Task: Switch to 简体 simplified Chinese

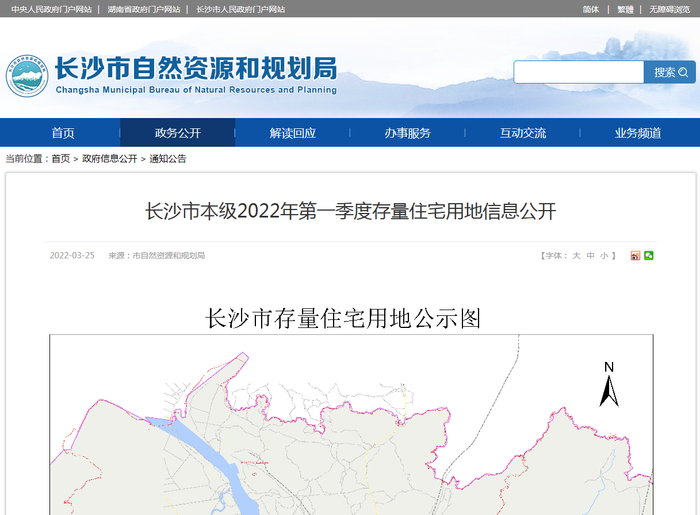Action: [591, 9]
